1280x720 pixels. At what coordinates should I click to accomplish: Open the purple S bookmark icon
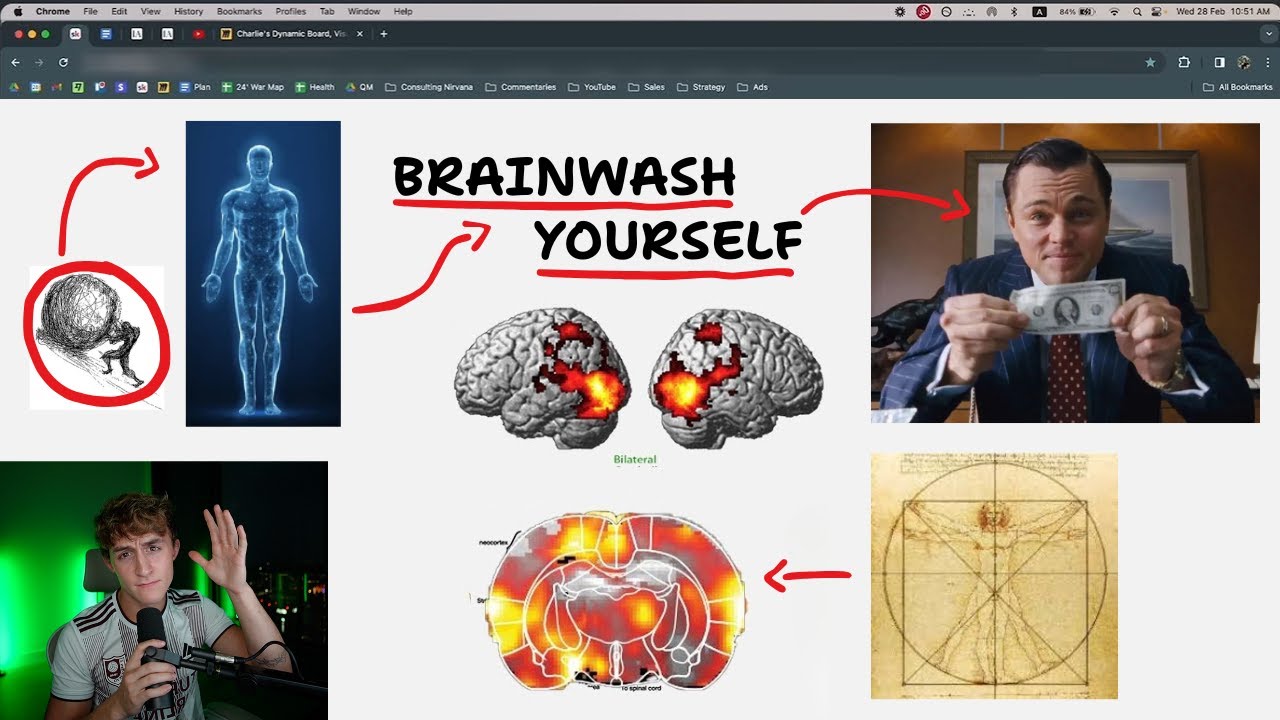point(121,87)
